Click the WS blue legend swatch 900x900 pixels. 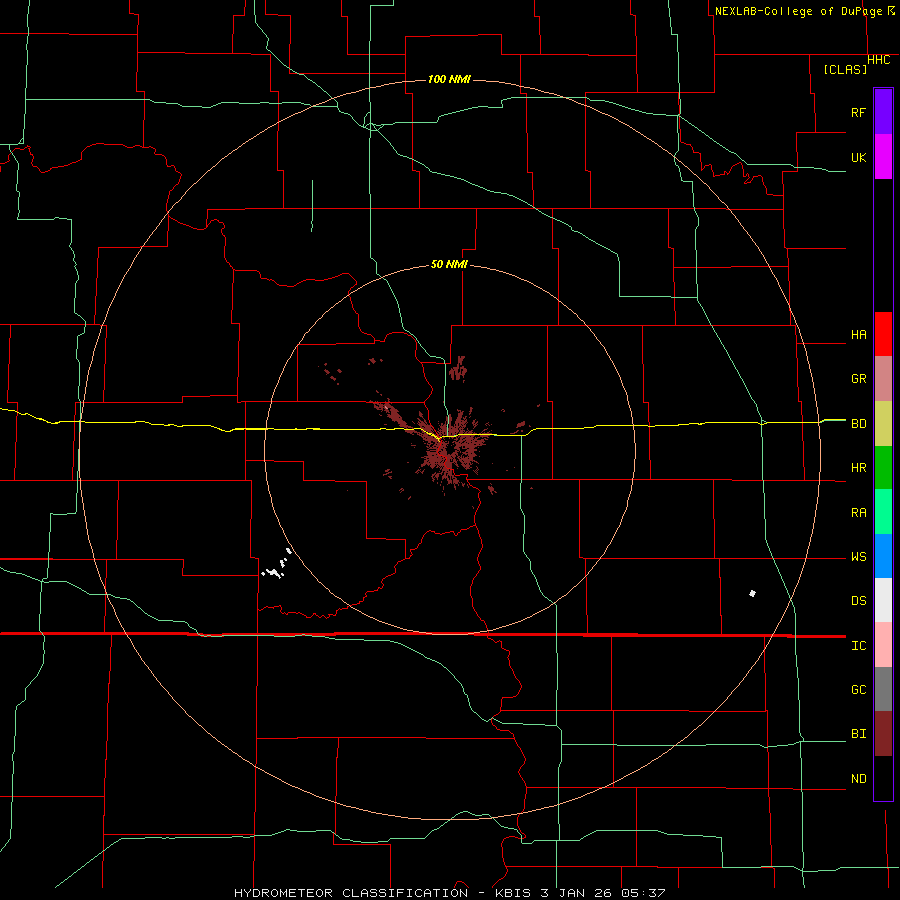(883, 556)
